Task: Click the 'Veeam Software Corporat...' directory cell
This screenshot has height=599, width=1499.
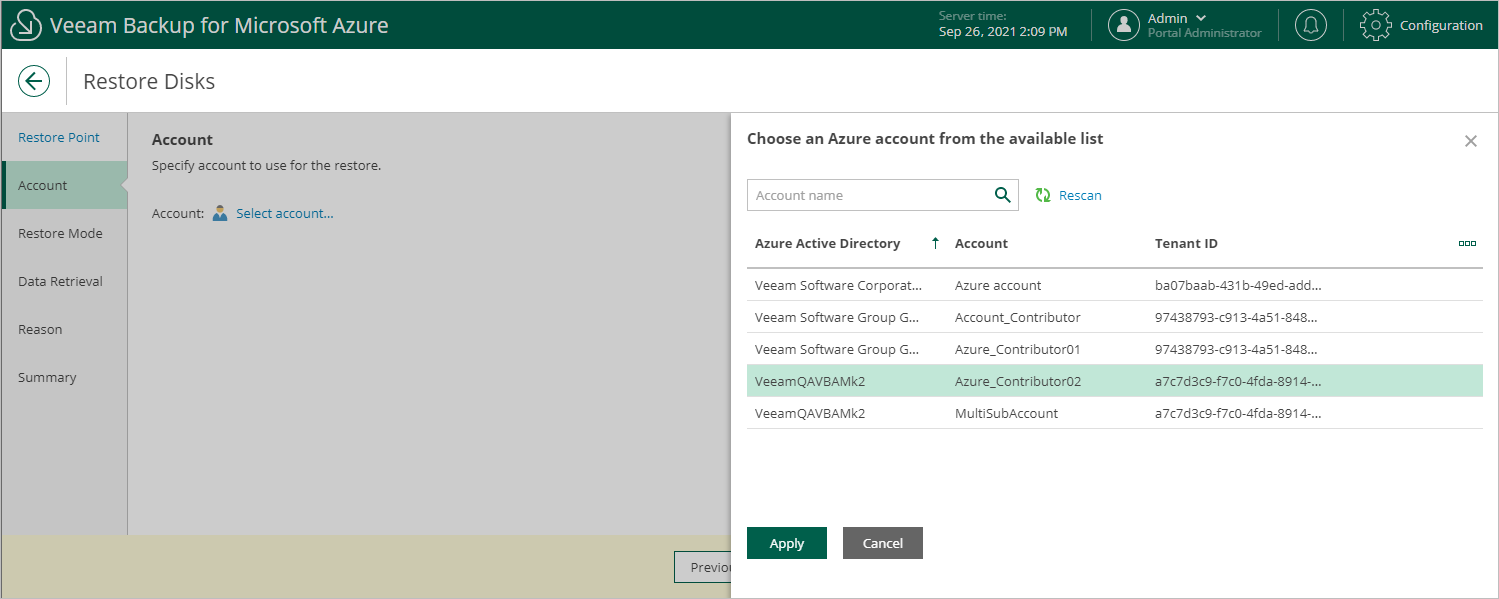Action: 838,285
